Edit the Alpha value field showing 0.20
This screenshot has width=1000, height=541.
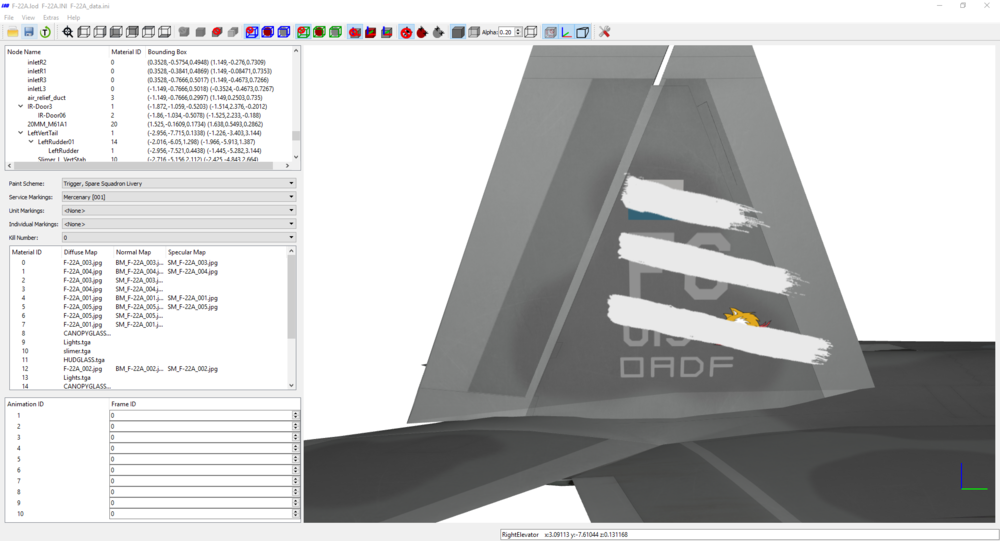[x=506, y=32]
